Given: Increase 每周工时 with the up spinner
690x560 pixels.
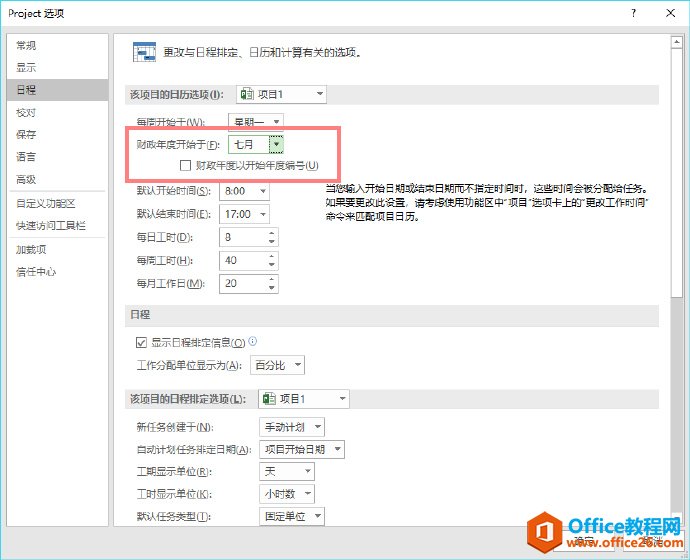Looking at the screenshot, I should pos(272,256).
